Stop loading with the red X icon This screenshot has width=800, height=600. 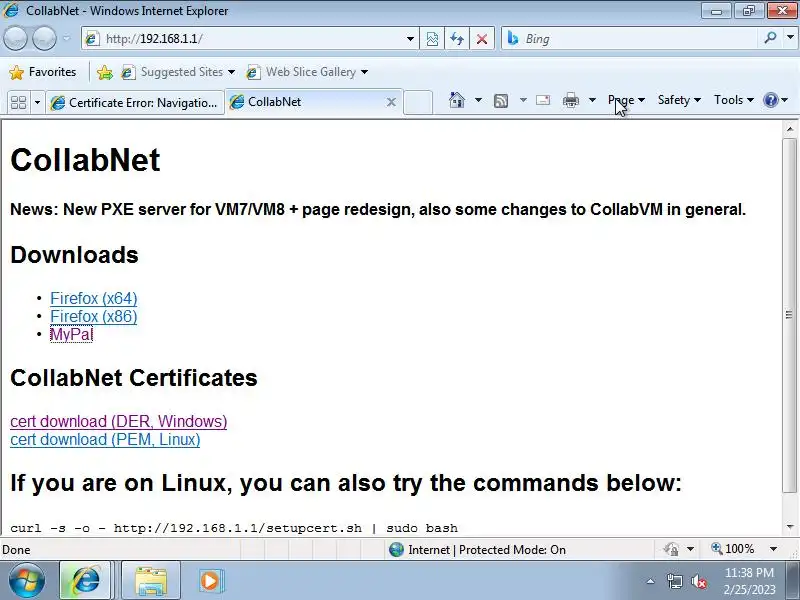pos(482,39)
